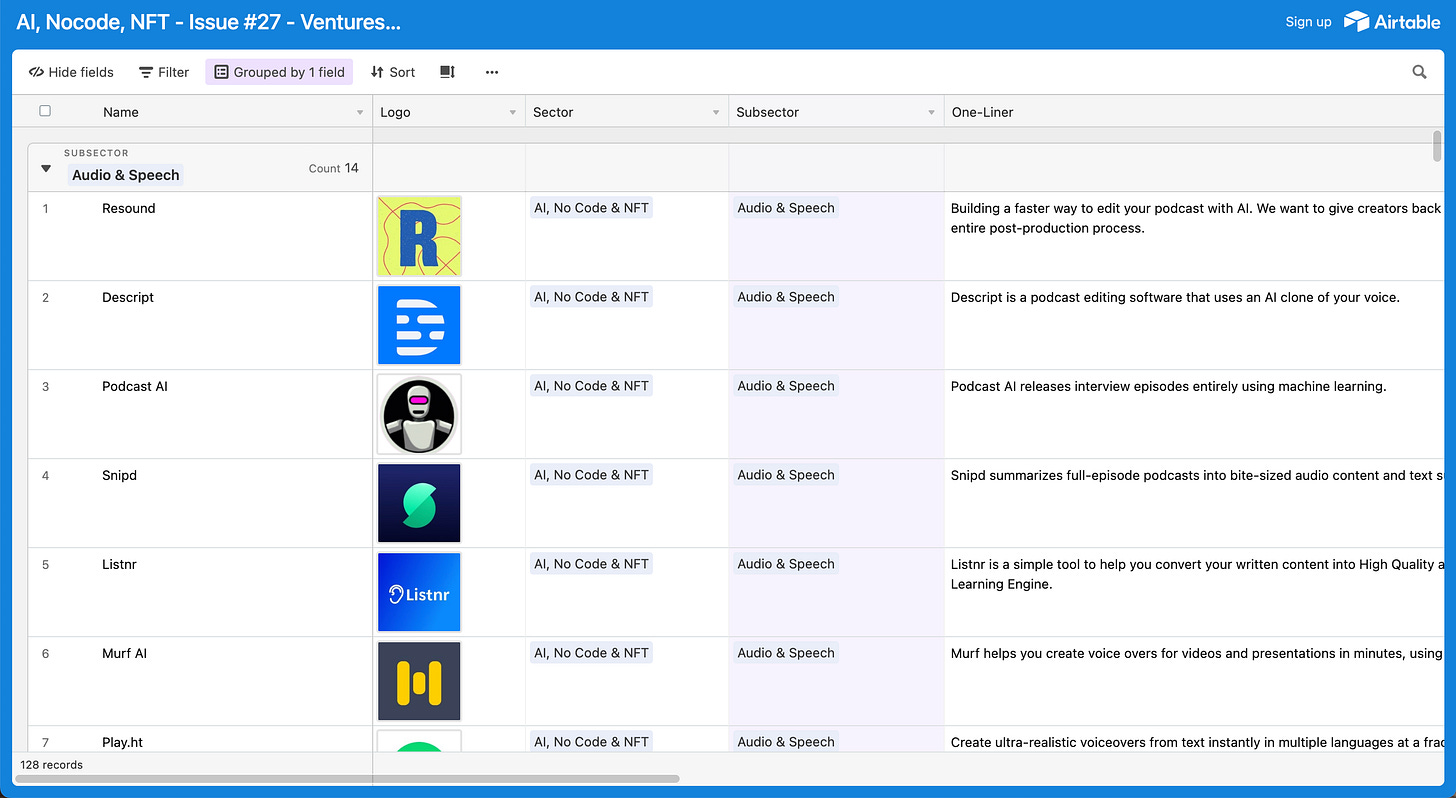1456x798 pixels.
Task: Open the Logo column dropdown arrow
Action: pos(513,113)
